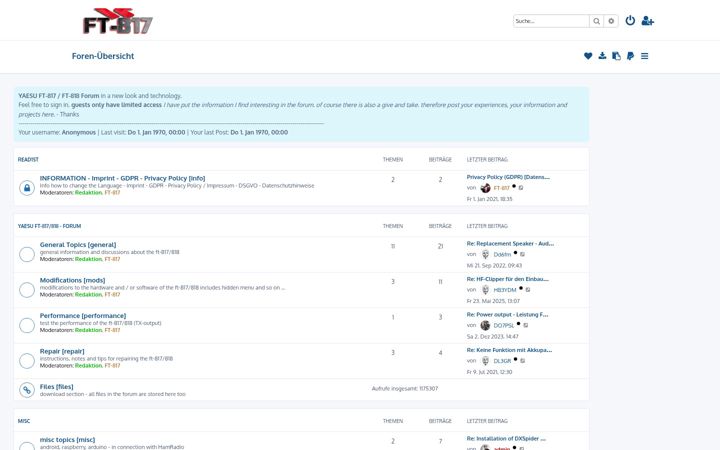View latest post icon next to DO7PSL
Viewport: 720px width, 450px height.
coord(526,325)
